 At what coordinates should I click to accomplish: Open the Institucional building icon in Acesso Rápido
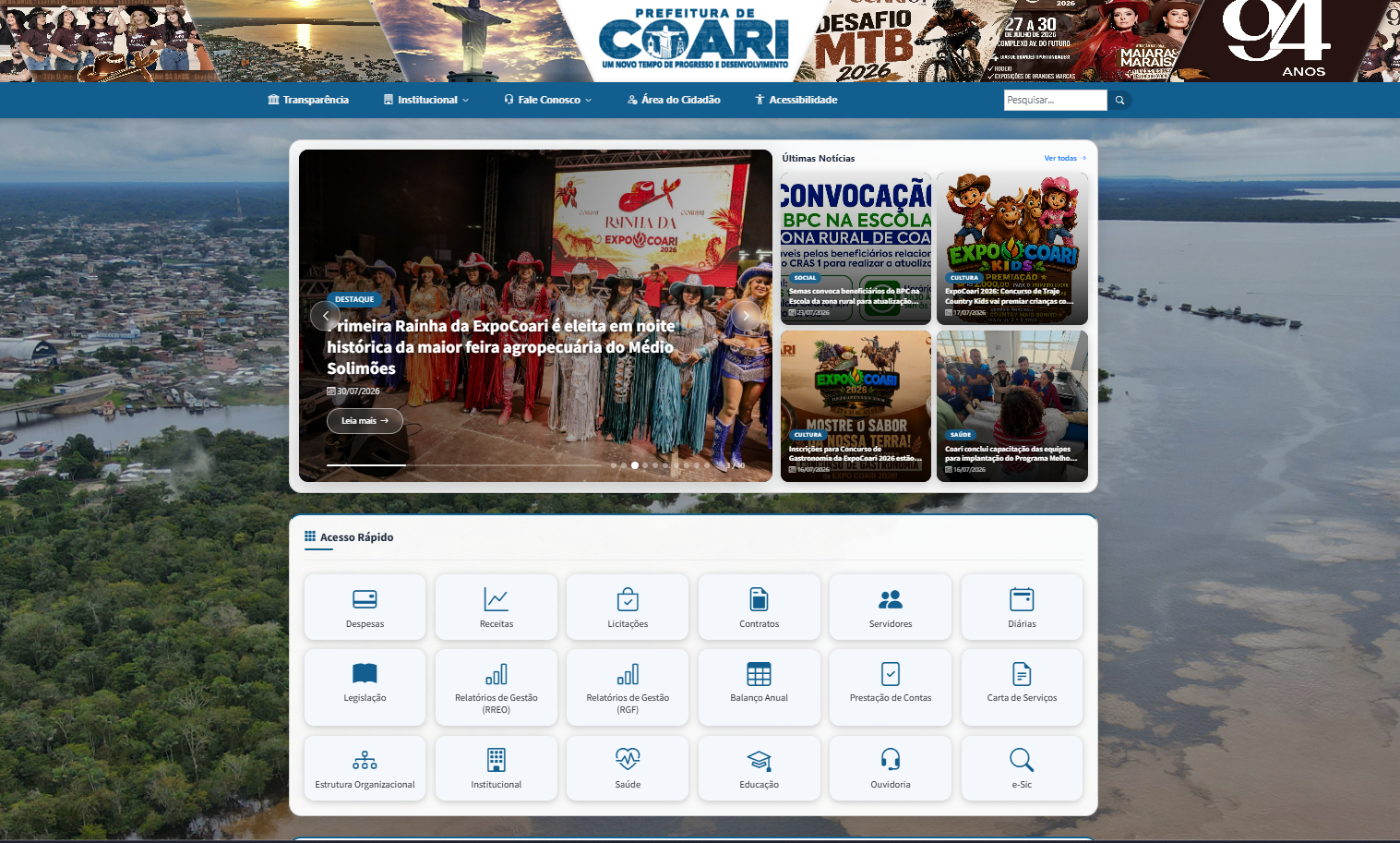coord(497,760)
